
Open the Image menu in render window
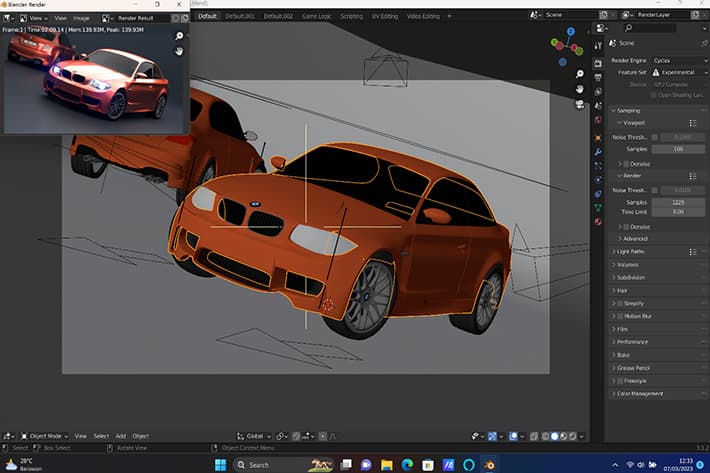(x=81, y=18)
